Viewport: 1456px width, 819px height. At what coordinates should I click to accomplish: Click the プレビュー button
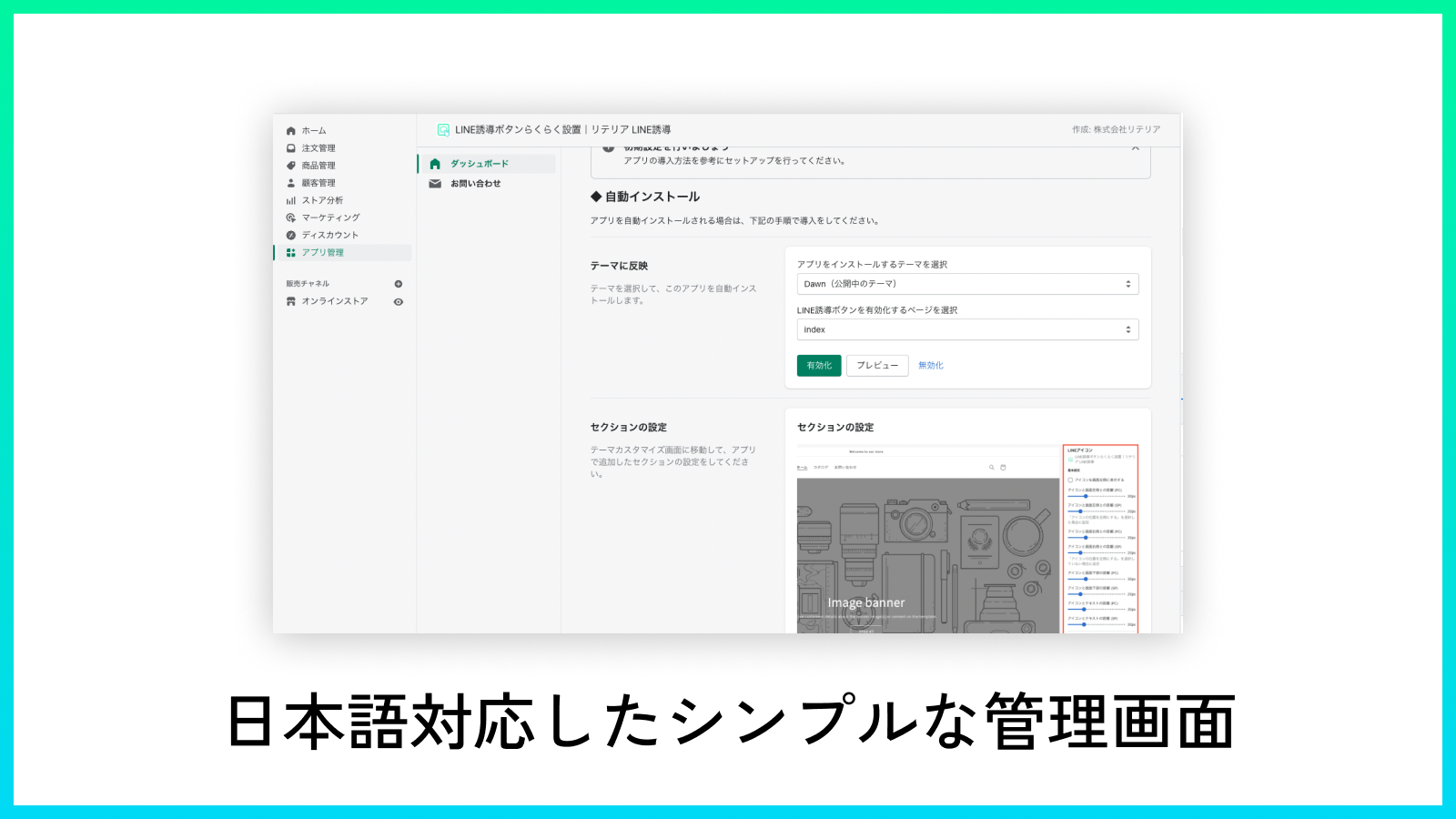point(877,365)
